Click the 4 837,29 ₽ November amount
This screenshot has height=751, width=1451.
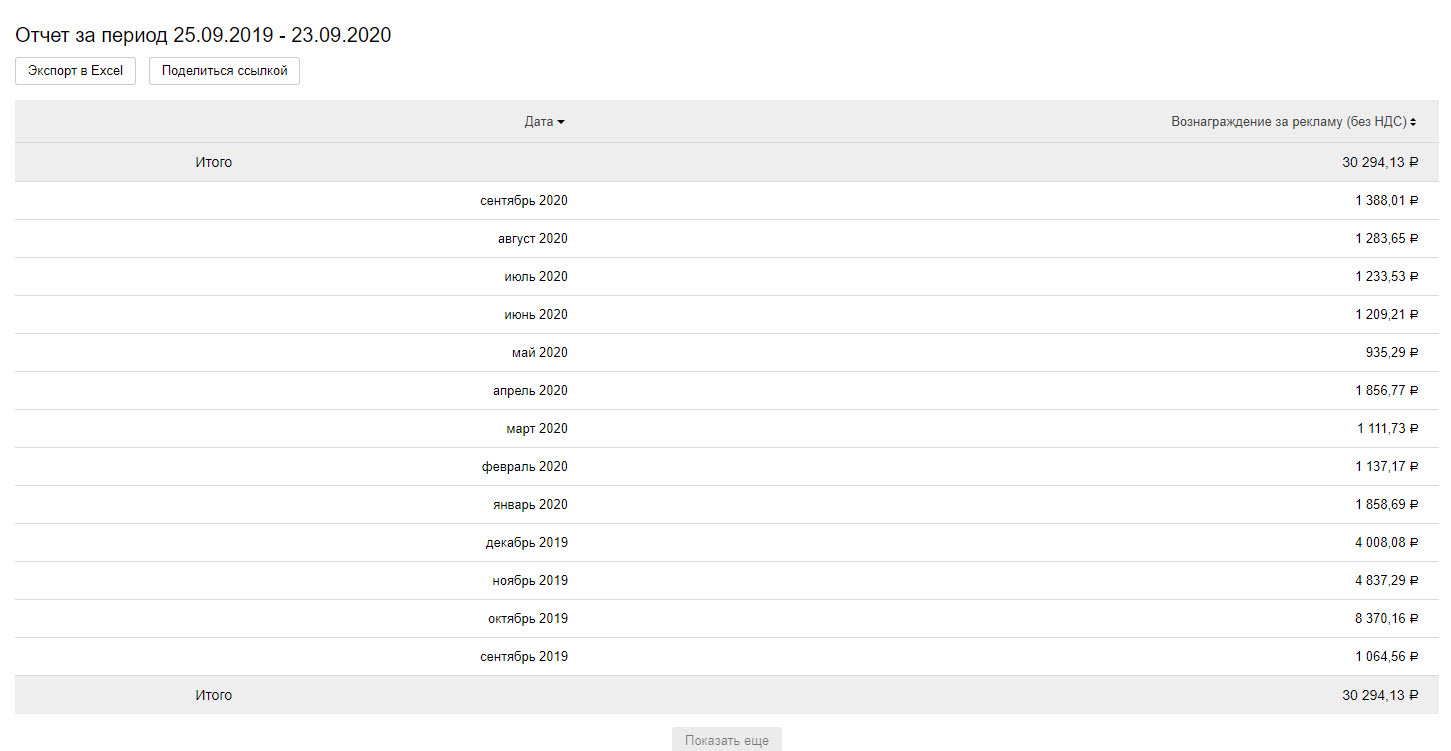coord(1386,581)
